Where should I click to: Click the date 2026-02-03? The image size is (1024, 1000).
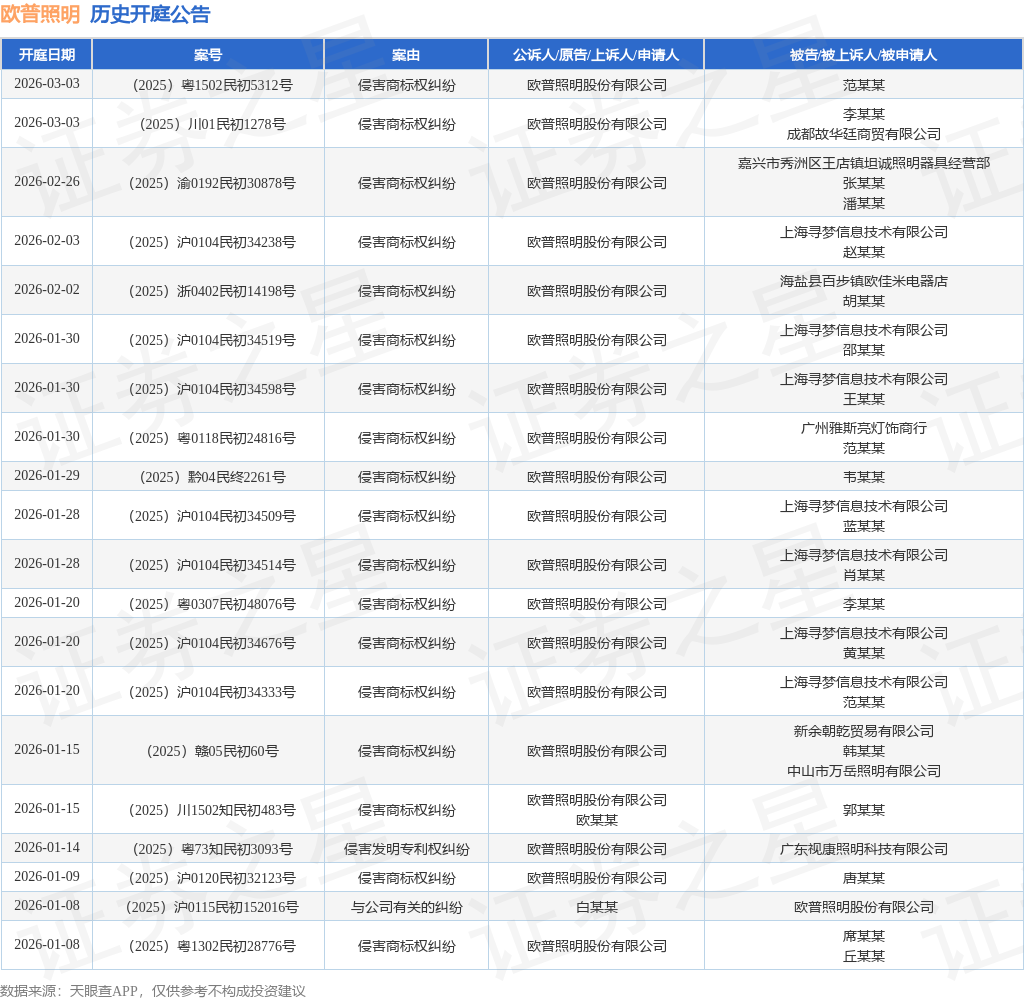(47, 240)
